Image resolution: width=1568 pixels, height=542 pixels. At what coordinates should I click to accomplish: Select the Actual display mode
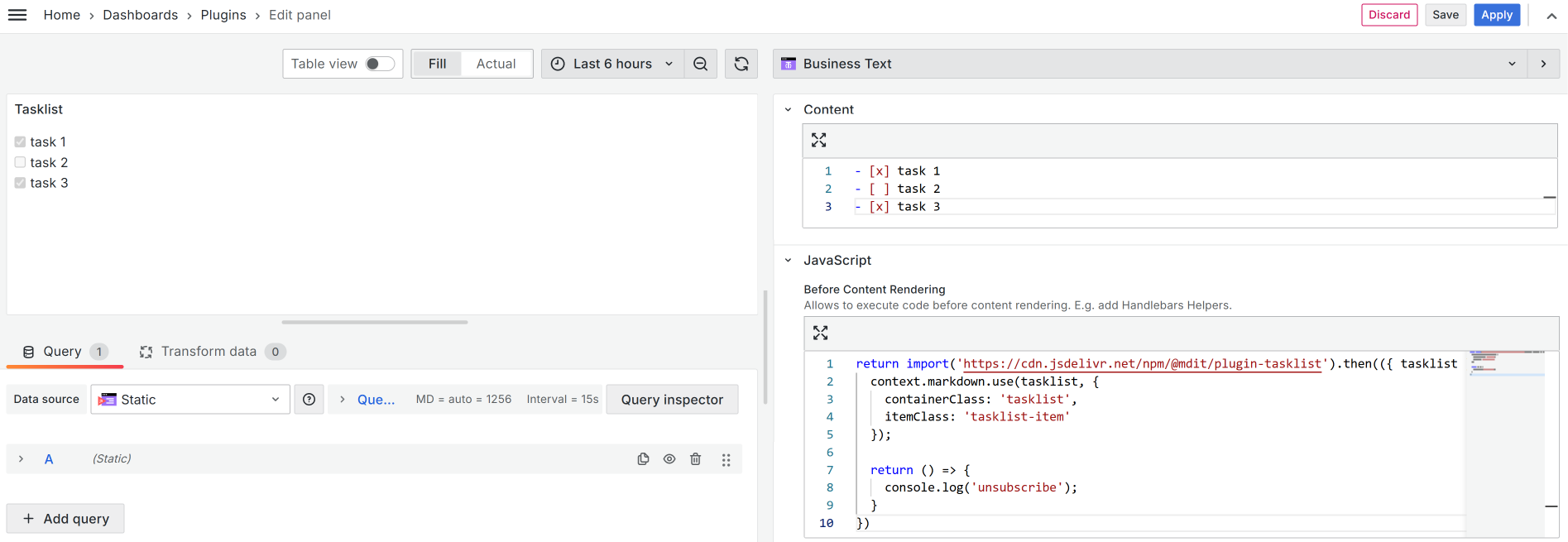point(496,64)
